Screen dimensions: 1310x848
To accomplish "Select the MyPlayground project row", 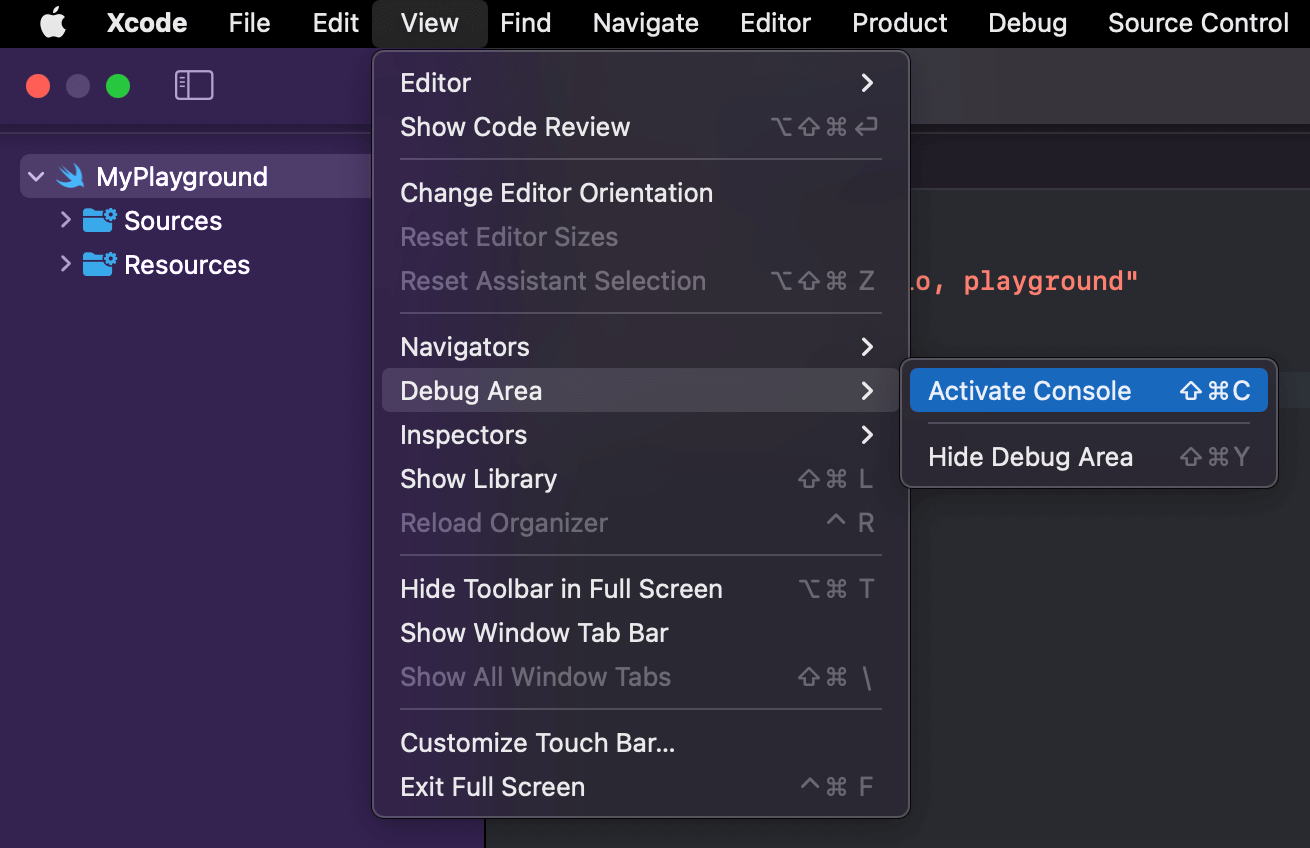I will pyautogui.click(x=196, y=177).
